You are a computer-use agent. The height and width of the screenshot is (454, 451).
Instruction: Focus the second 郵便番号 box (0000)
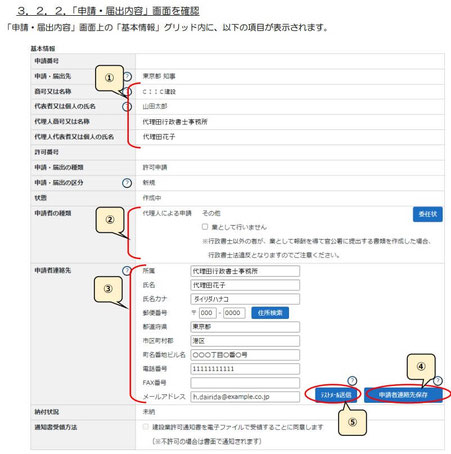click(x=234, y=313)
